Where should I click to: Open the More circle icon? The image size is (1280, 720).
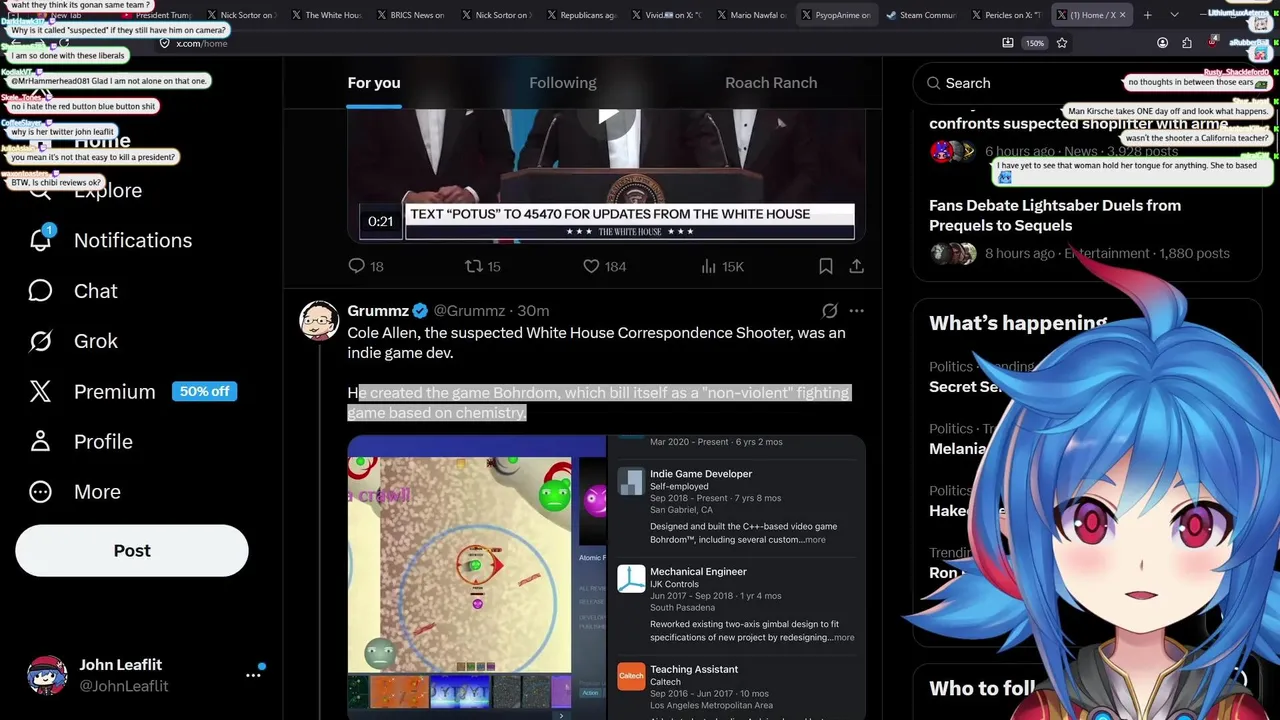tap(40, 492)
